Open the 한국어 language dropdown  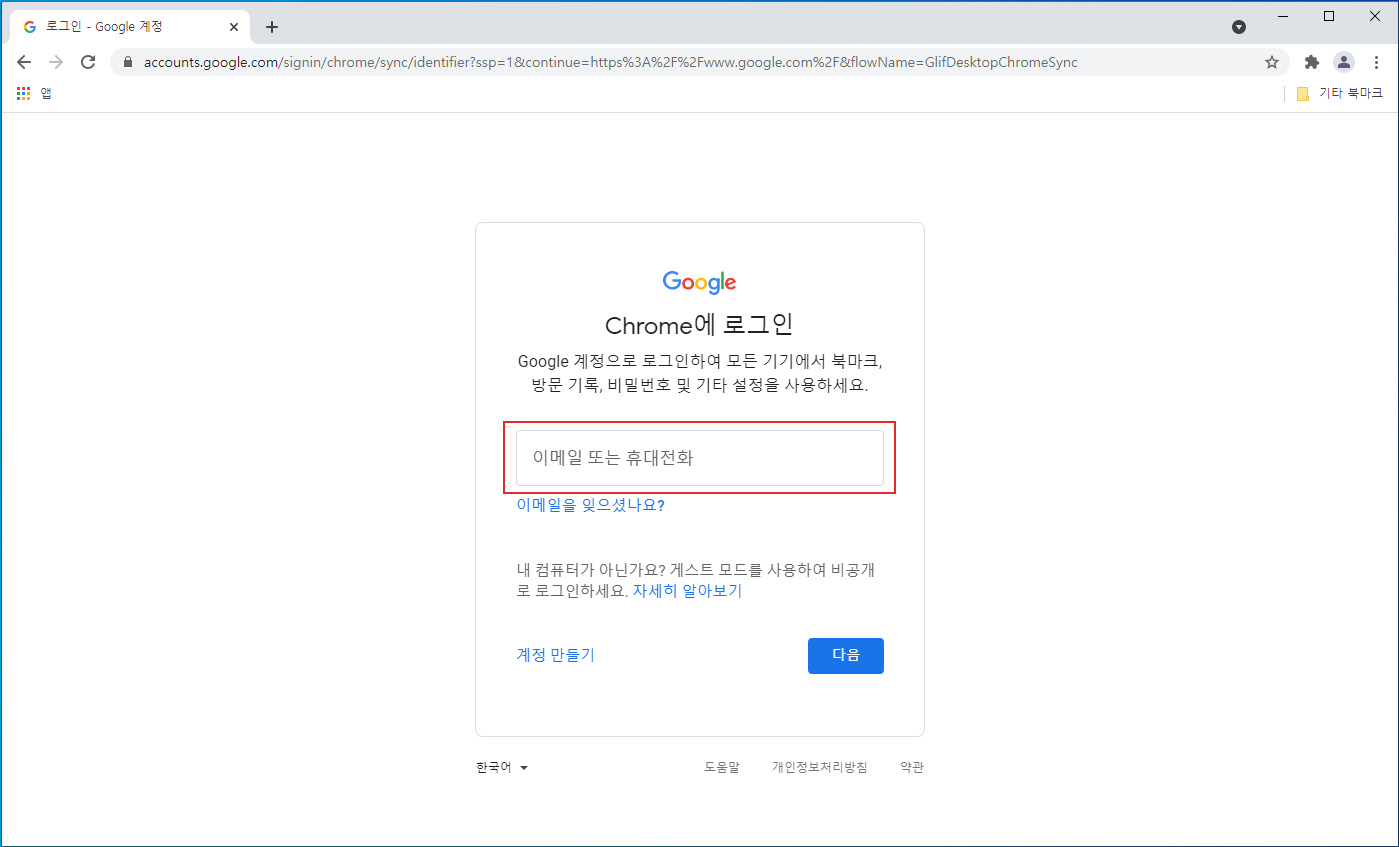[x=502, y=767]
